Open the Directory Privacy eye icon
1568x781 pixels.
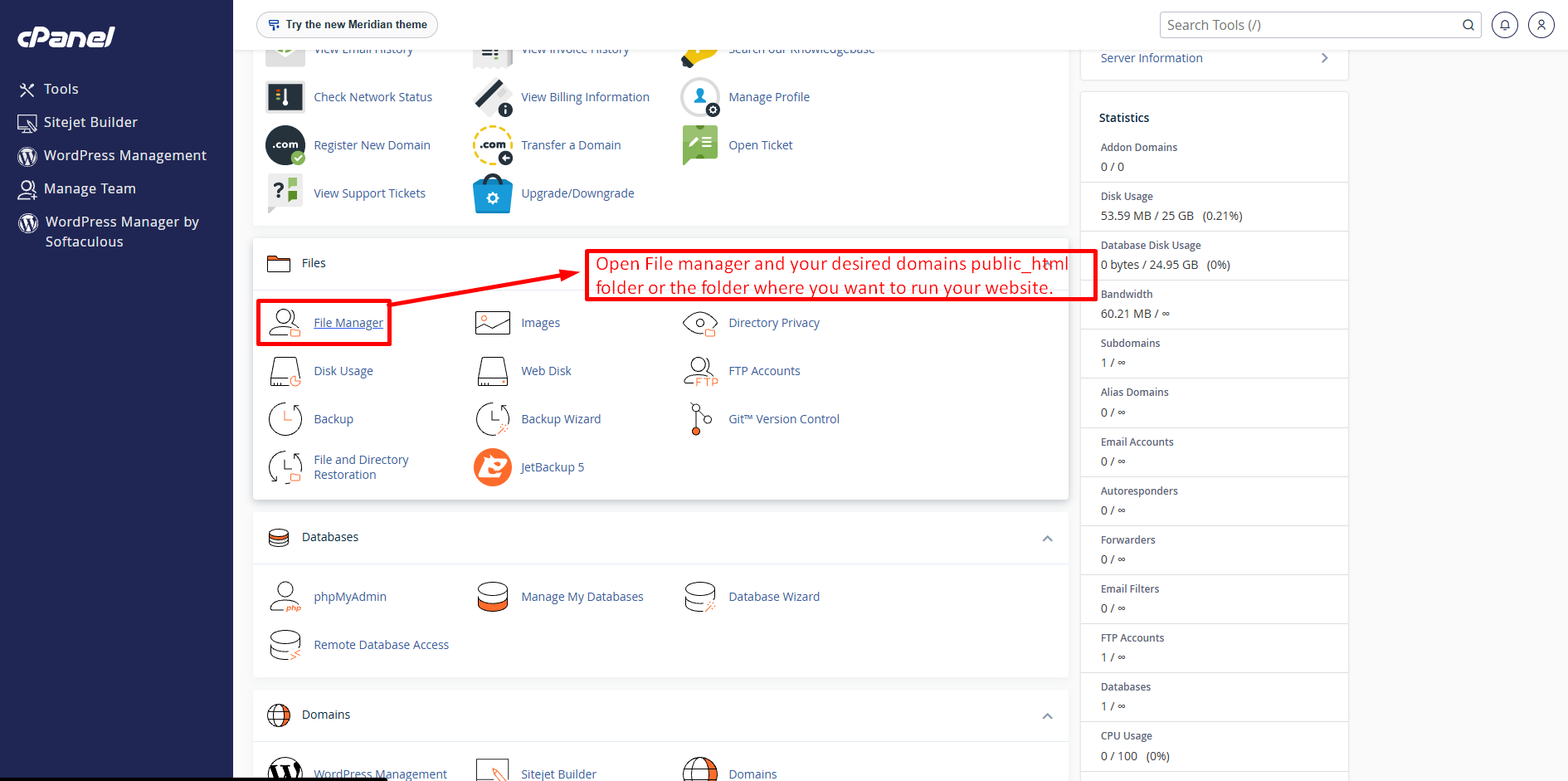click(699, 322)
